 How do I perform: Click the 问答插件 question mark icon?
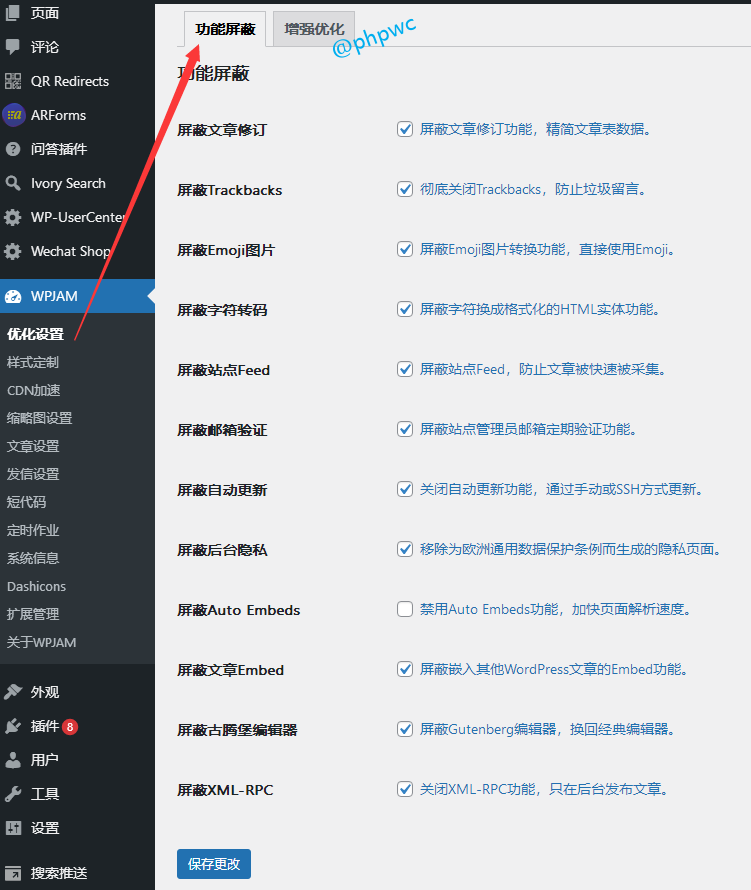pyautogui.click(x=12, y=149)
